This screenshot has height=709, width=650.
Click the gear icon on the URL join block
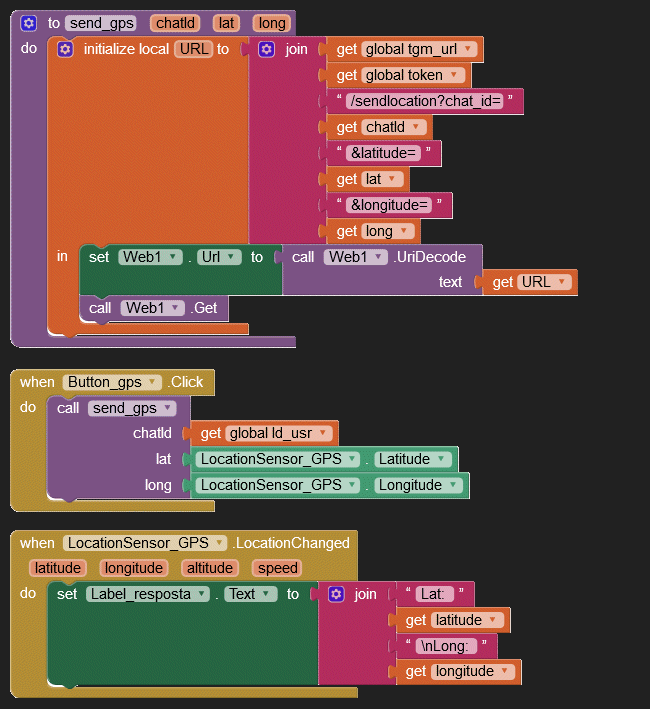267,49
